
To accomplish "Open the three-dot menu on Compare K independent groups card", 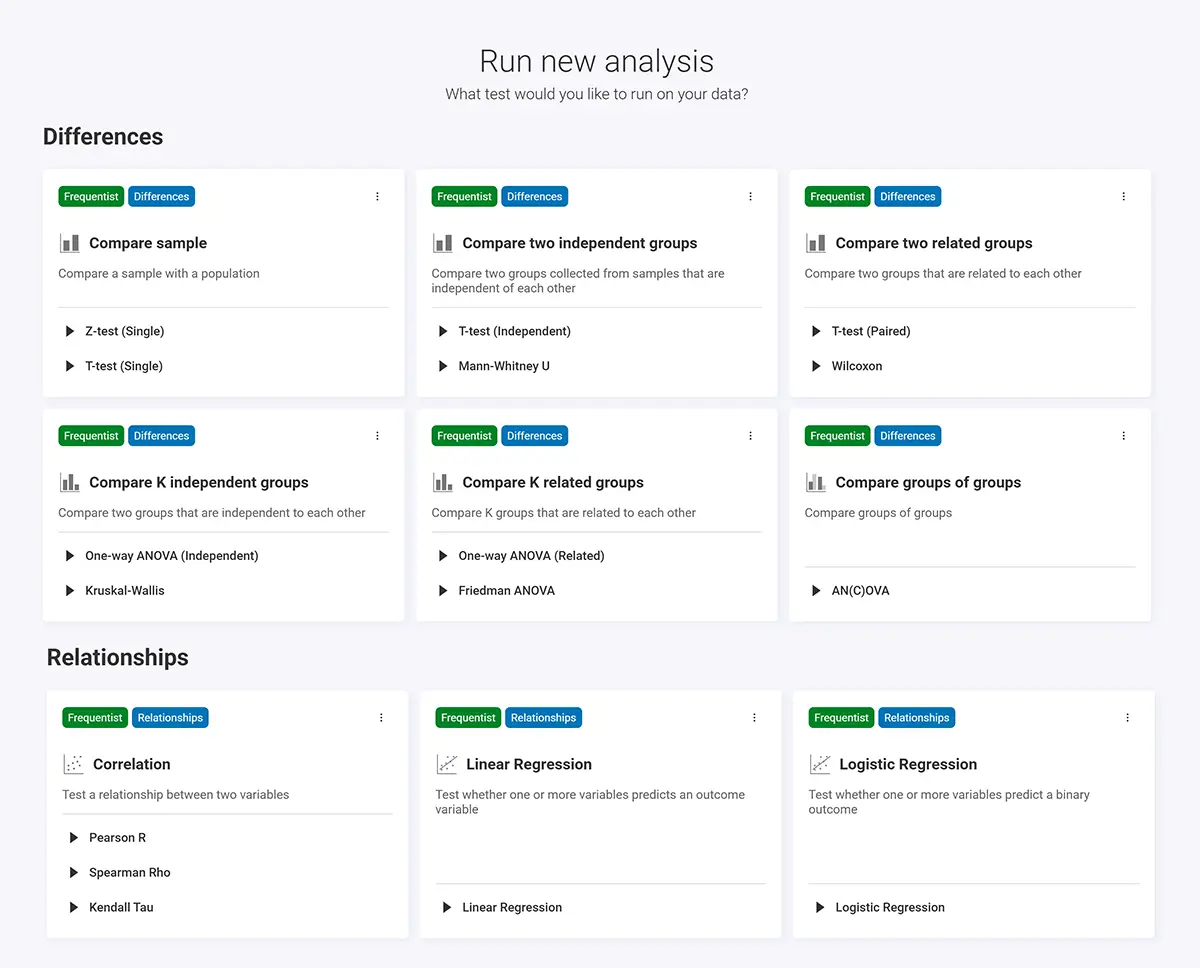I will pyautogui.click(x=377, y=436).
